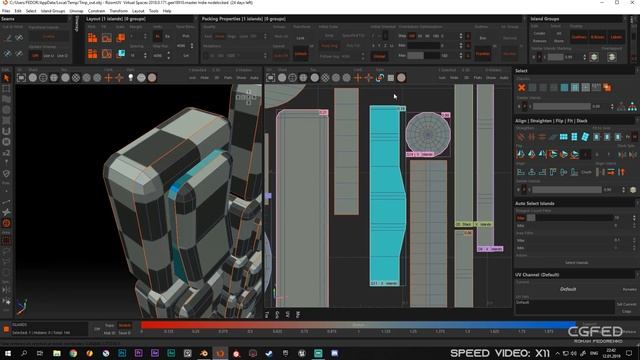Click the Select Islands button

(577, 262)
